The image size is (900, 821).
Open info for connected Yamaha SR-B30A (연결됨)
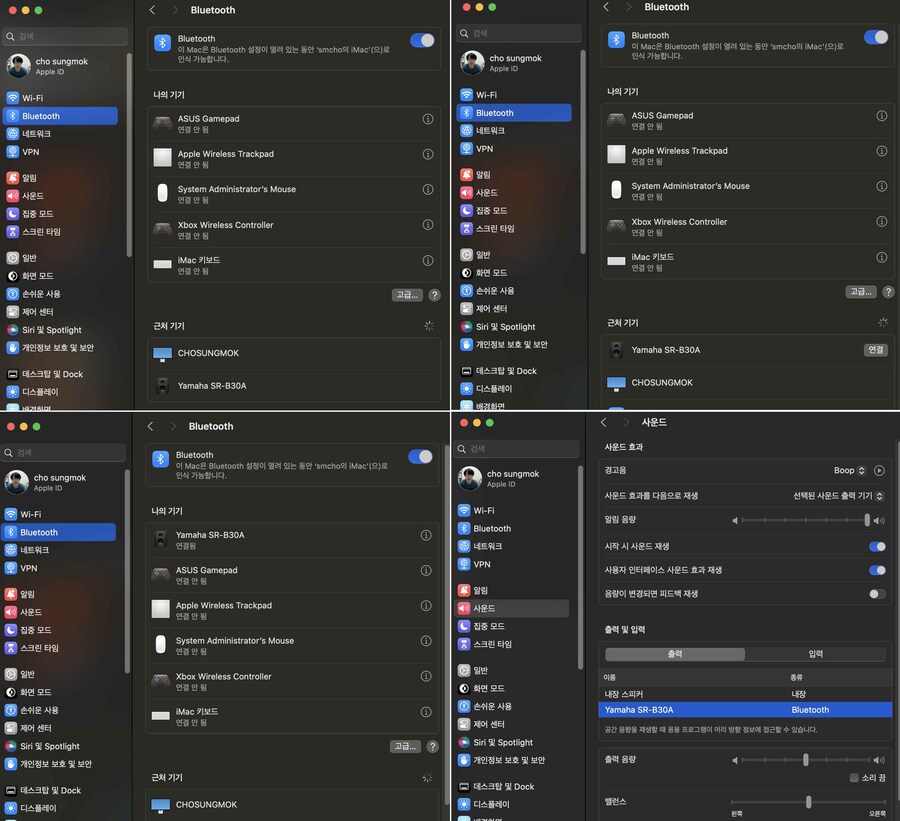(x=426, y=535)
